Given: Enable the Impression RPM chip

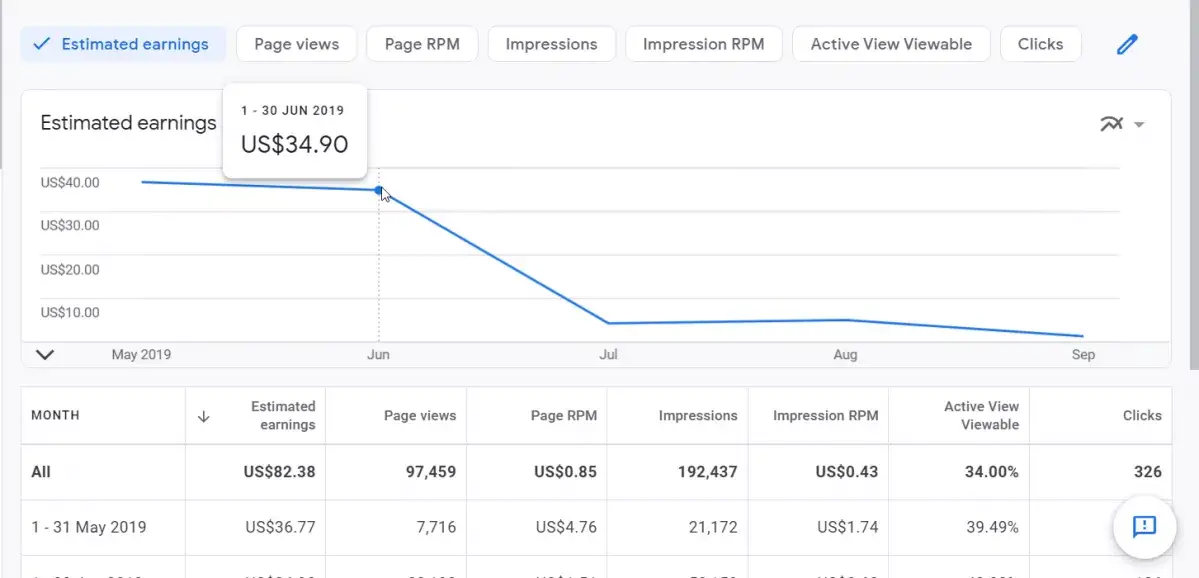Looking at the screenshot, I should [x=703, y=44].
